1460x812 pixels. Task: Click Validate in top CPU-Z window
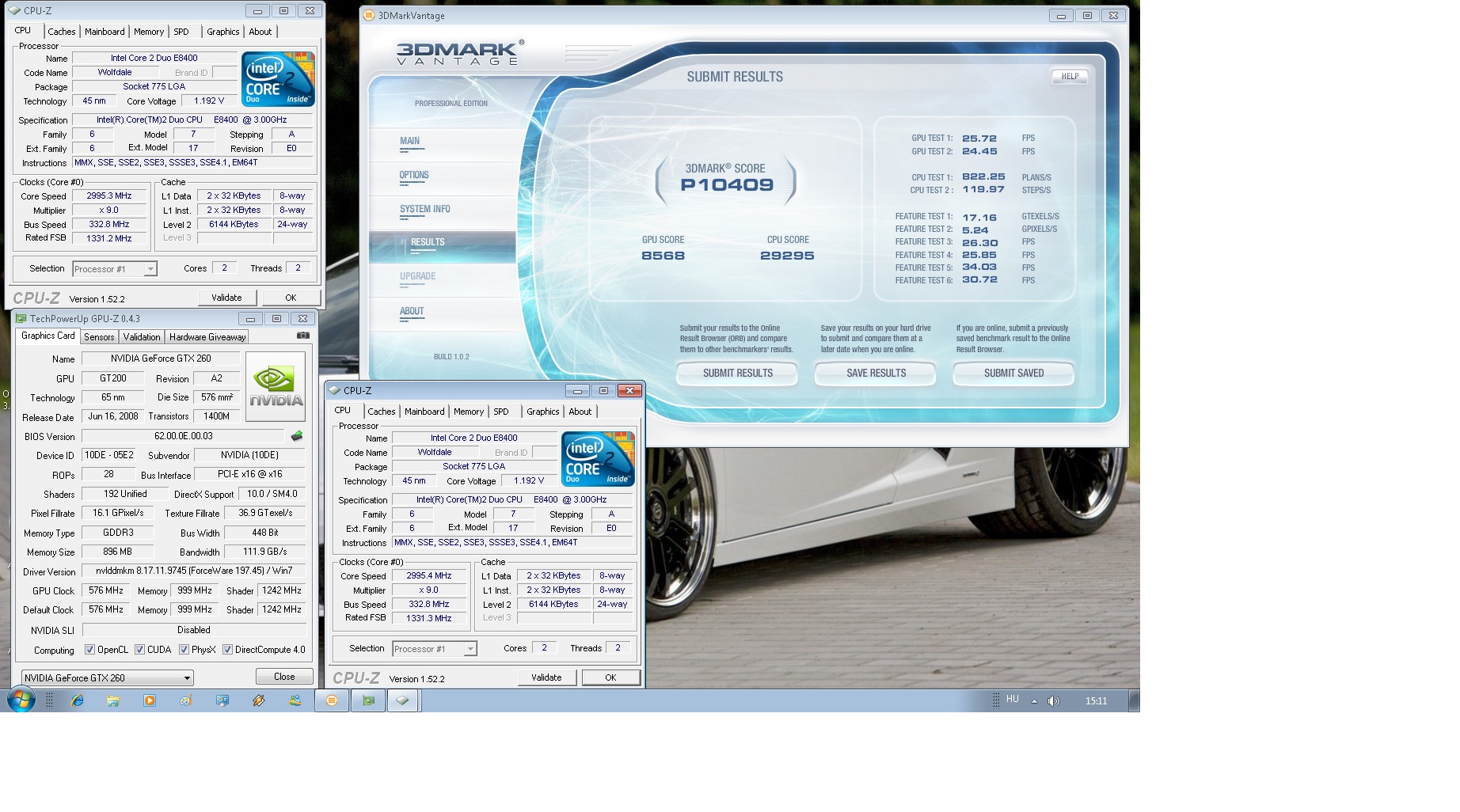click(226, 298)
